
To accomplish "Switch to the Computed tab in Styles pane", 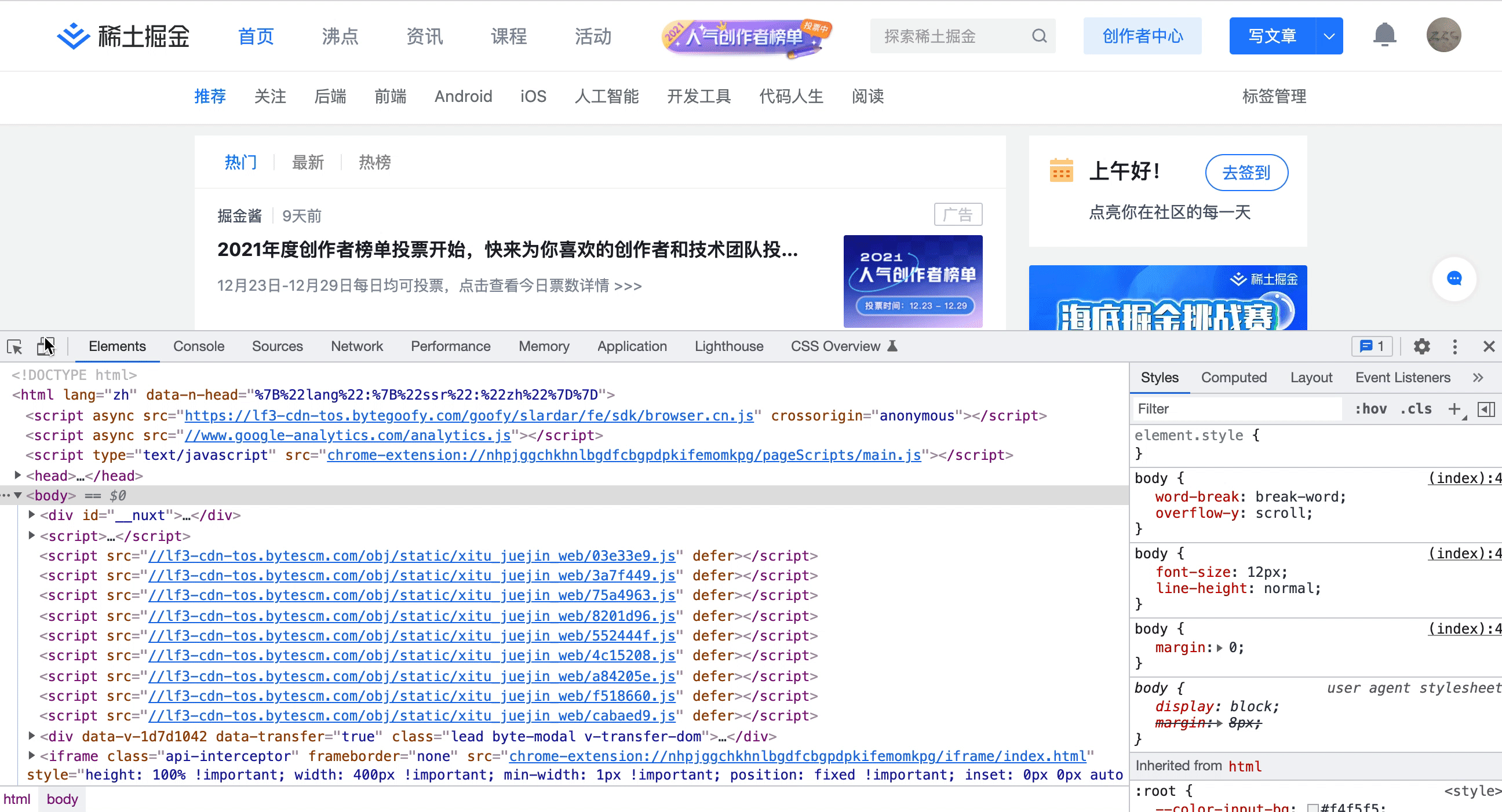I will pos(1234,377).
